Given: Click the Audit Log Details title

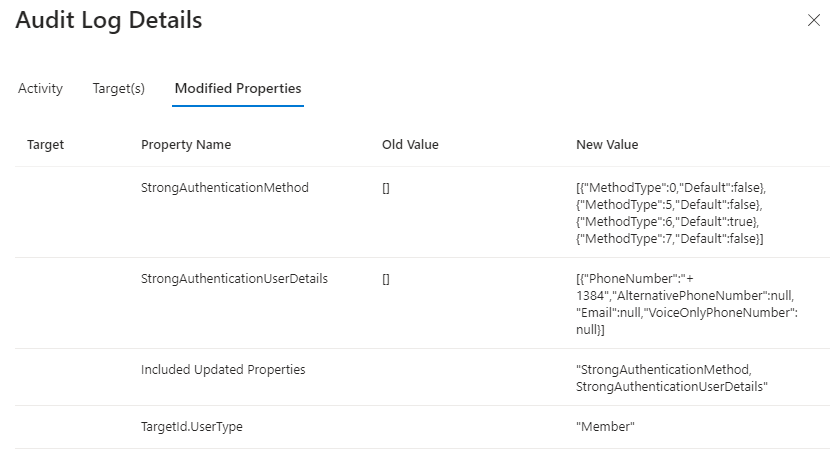Looking at the screenshot, I should (x=108, y=20).
